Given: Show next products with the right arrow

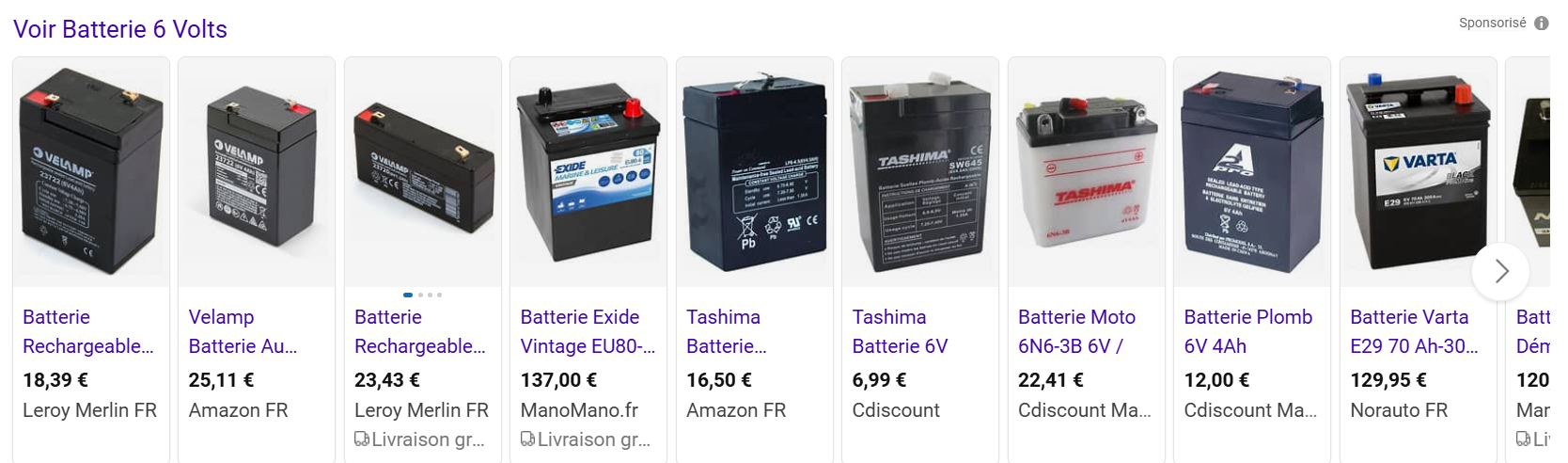Looking at the screenshot, I should [x=1501, y=272].
